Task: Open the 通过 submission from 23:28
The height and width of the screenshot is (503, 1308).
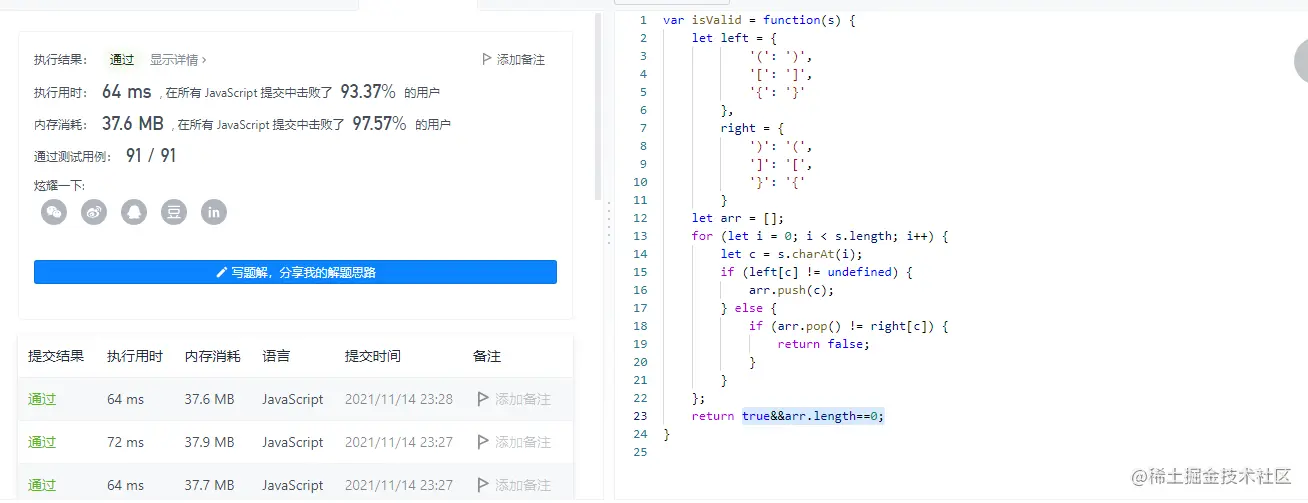Action: 42,399
